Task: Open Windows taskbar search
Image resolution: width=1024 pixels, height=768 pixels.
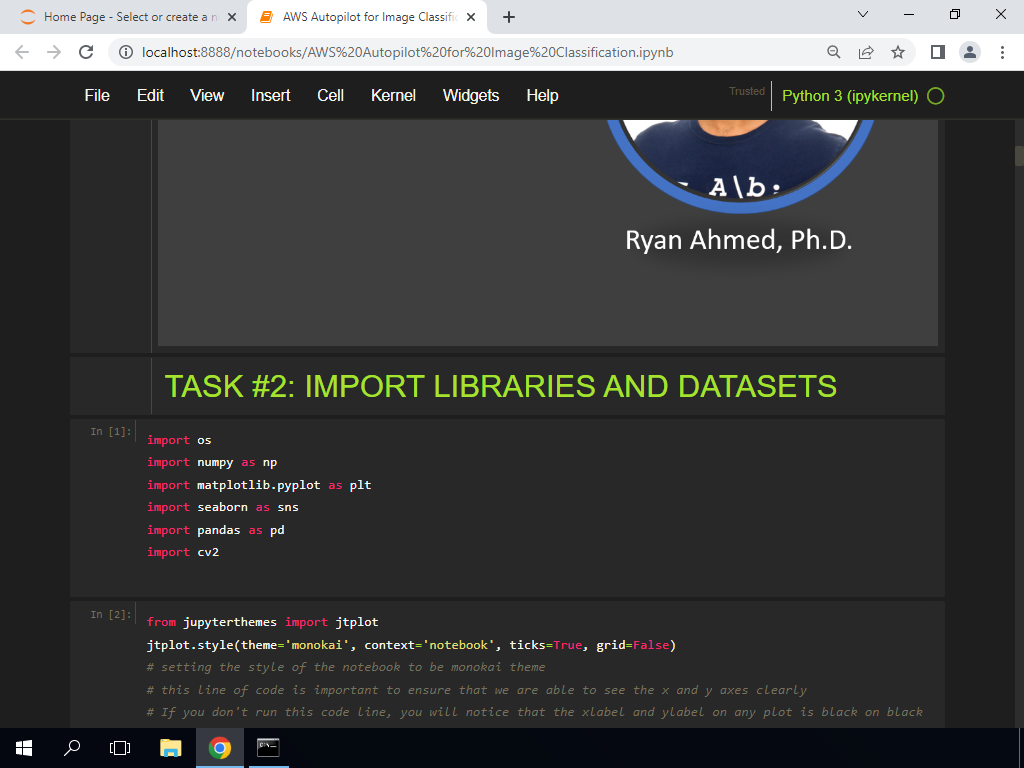Action: 72,748
